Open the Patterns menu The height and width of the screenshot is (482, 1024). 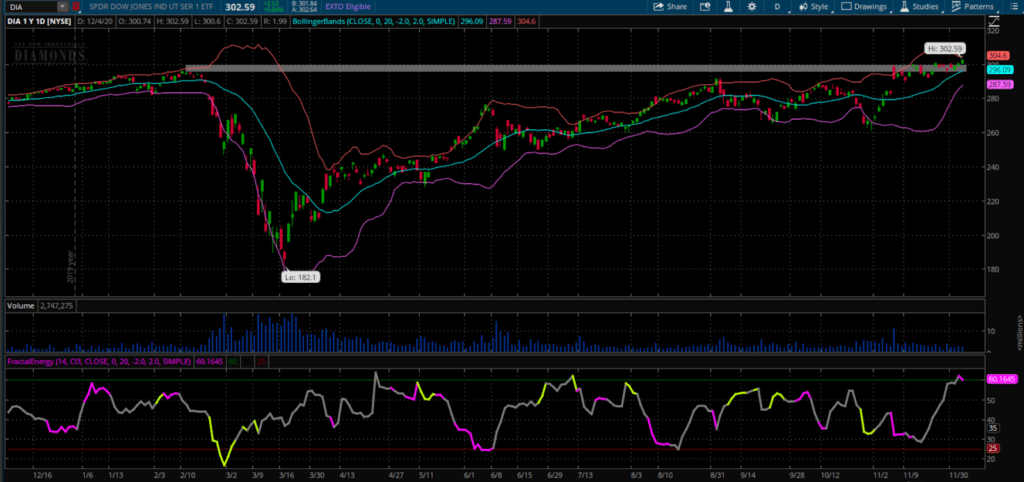coord(974,7)
